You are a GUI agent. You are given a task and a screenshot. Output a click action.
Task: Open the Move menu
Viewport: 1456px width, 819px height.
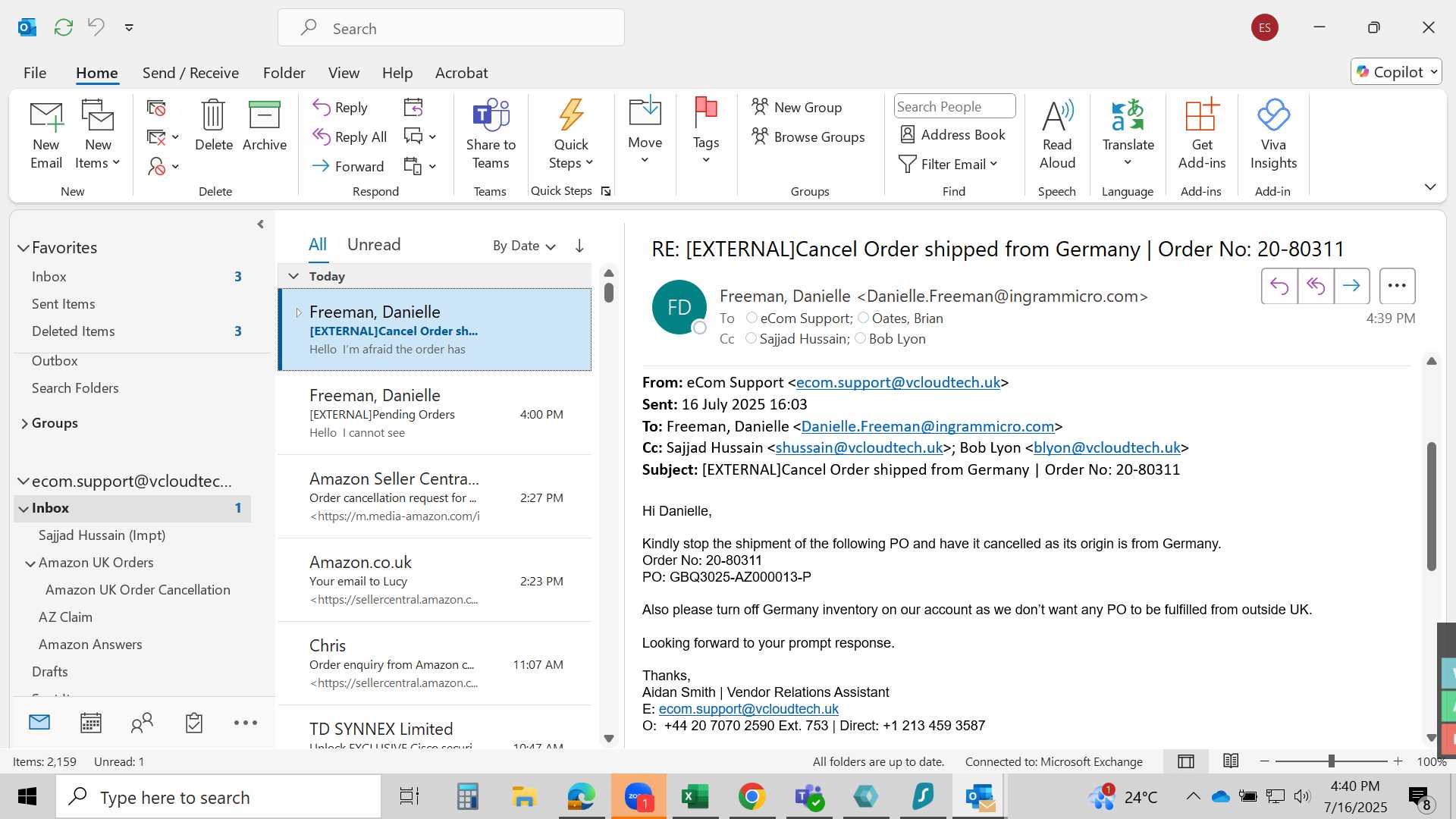pos(645,132)
